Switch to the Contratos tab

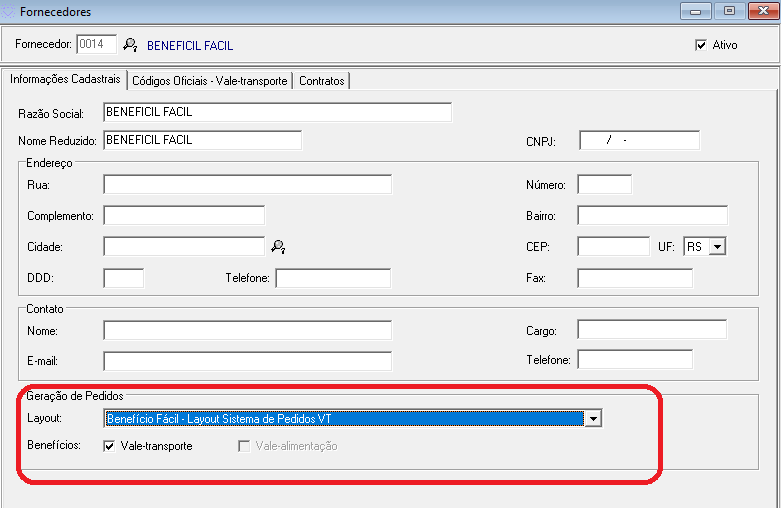click(321, 81)
